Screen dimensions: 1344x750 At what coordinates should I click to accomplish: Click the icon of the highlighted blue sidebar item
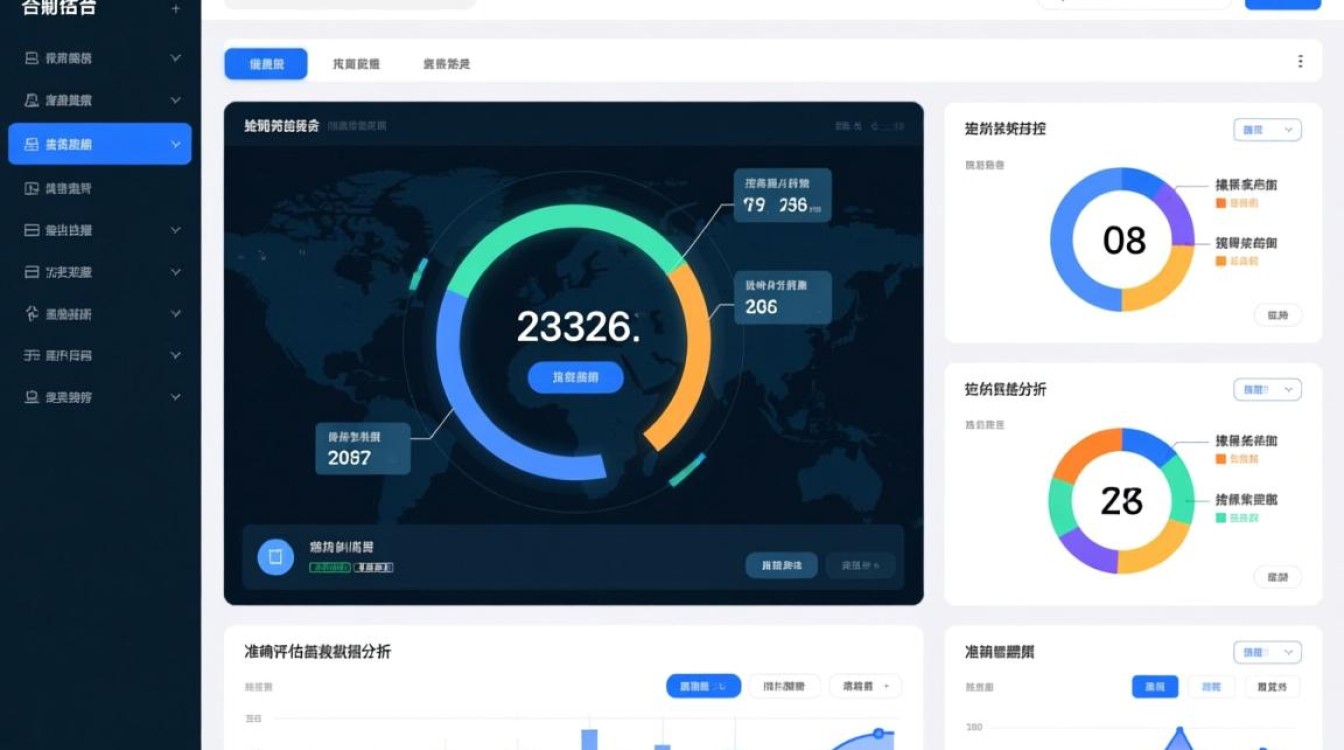32,145
